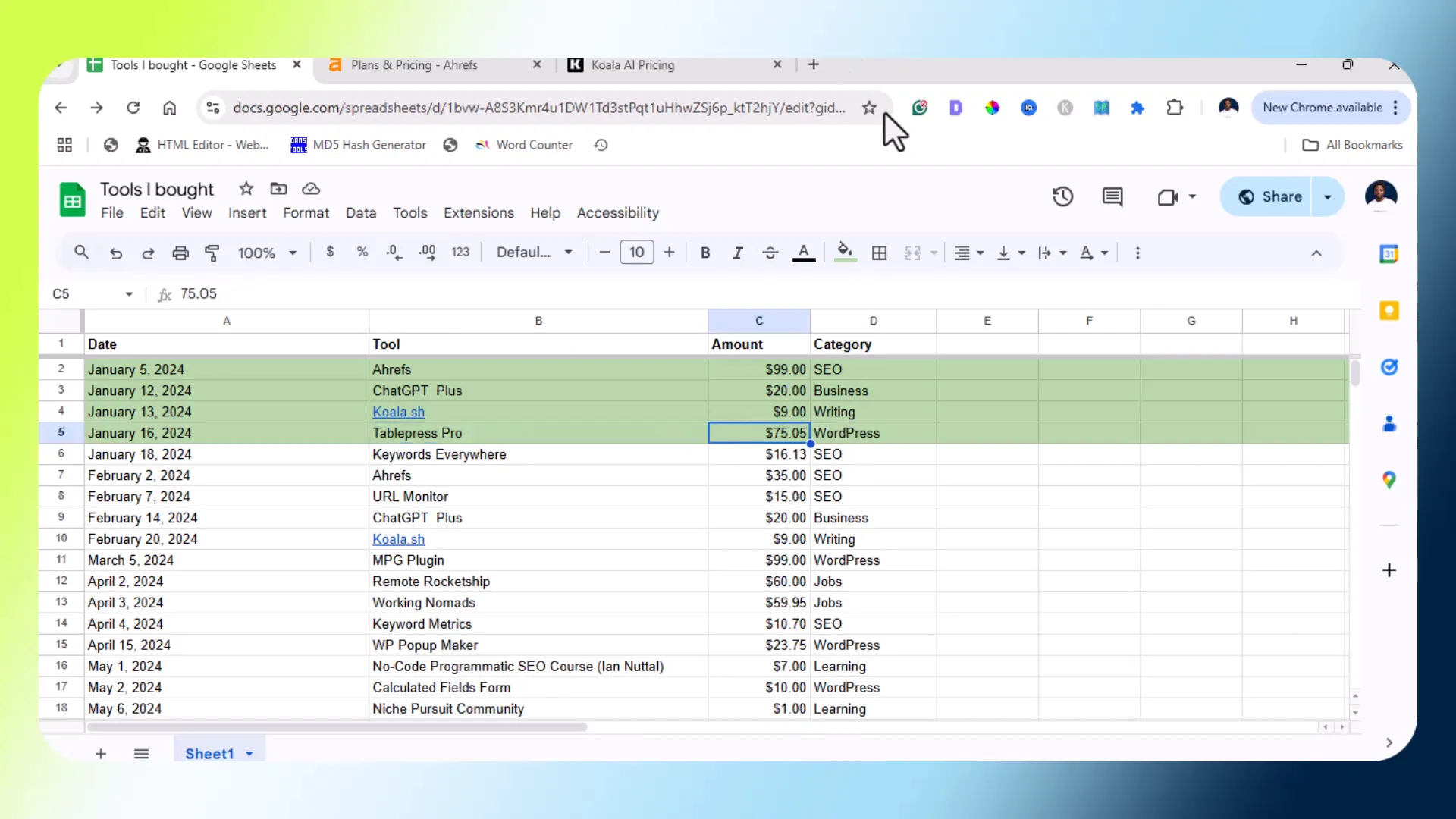Switch to Plans & Pricing - Ahrefs tab
The width and height of the screenshot is (1456, 819).
coord(414,65)
